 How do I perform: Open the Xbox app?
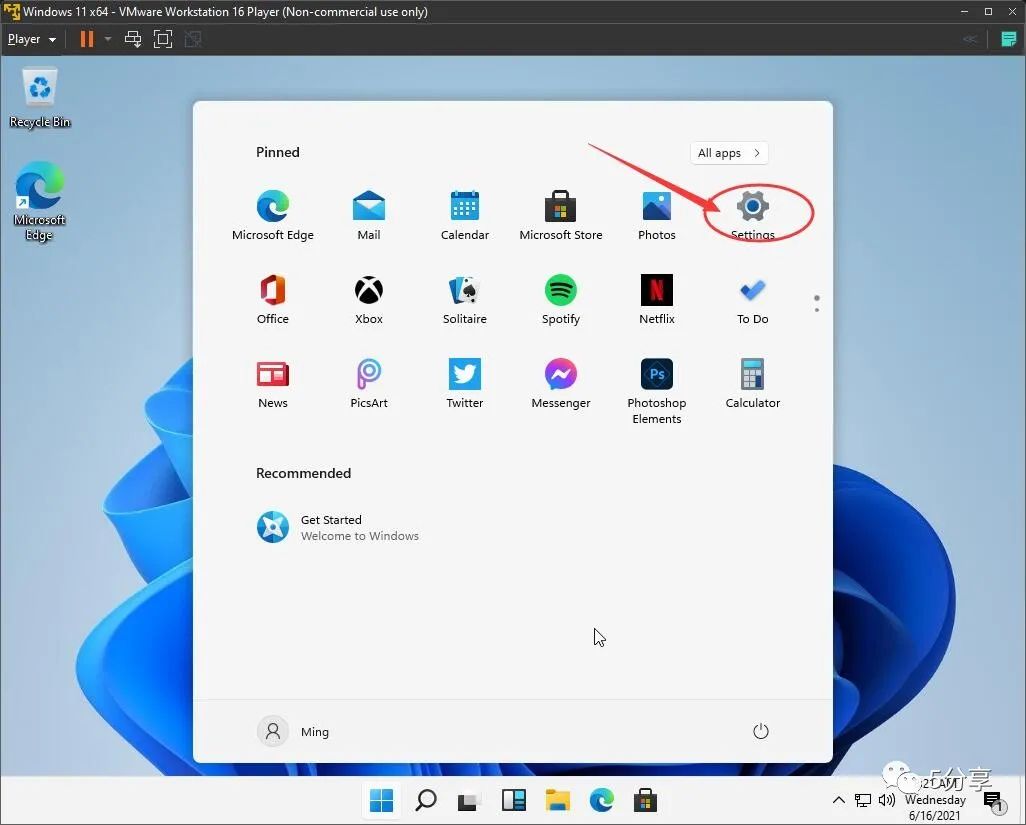click(368, 300)
